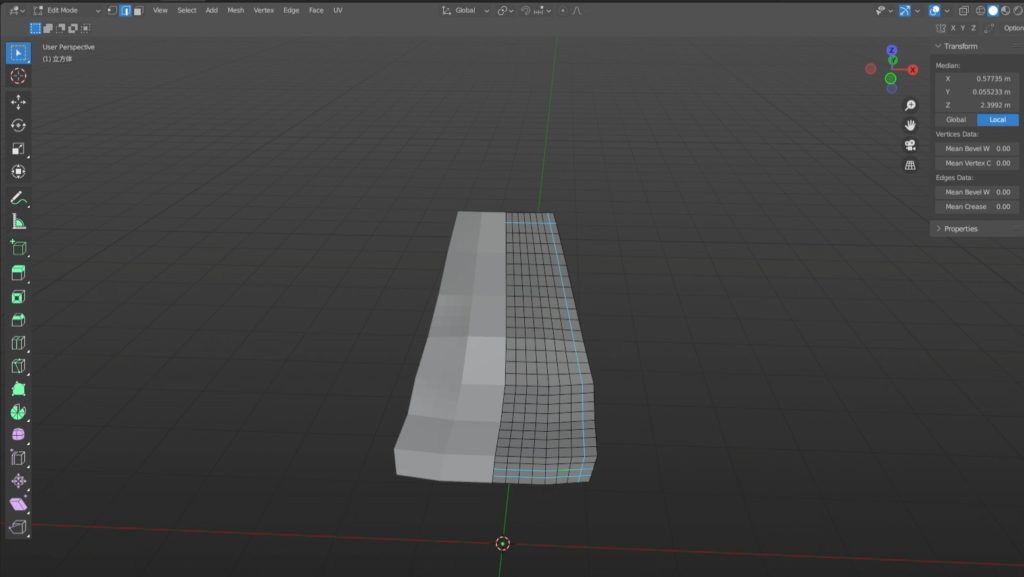Viewport: 1024px width, 577px height.
Task: Switch to vertex select mode
Action: tap(113, 10)
